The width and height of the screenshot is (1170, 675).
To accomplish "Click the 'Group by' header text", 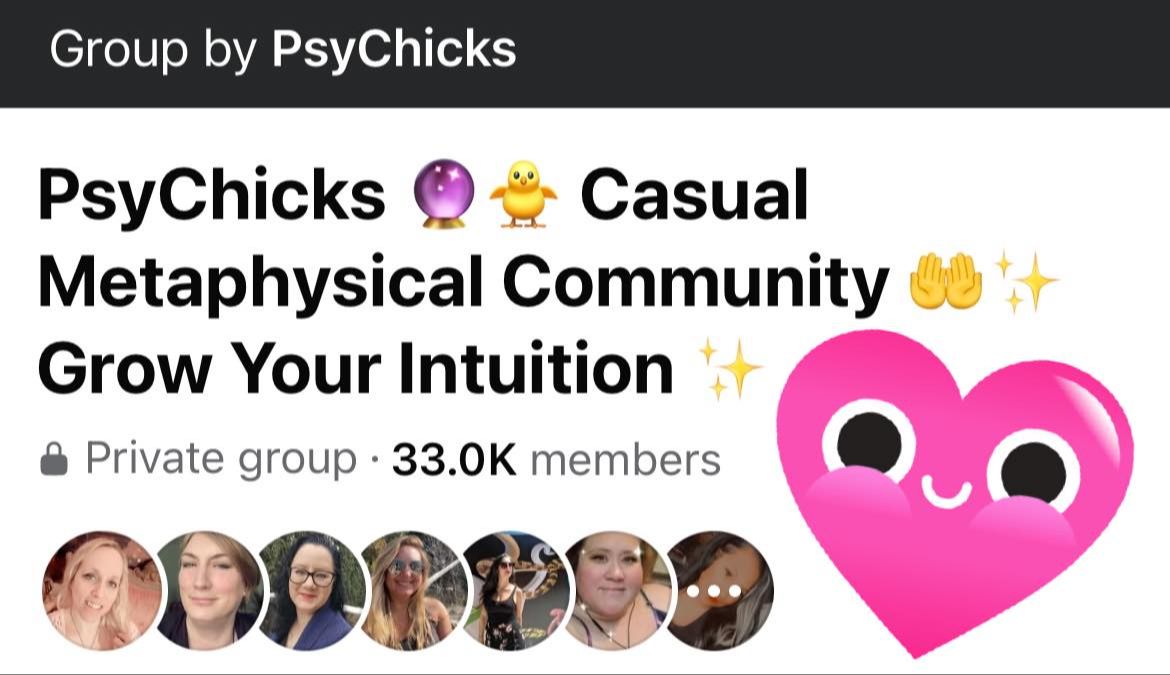I will point(153,50).
